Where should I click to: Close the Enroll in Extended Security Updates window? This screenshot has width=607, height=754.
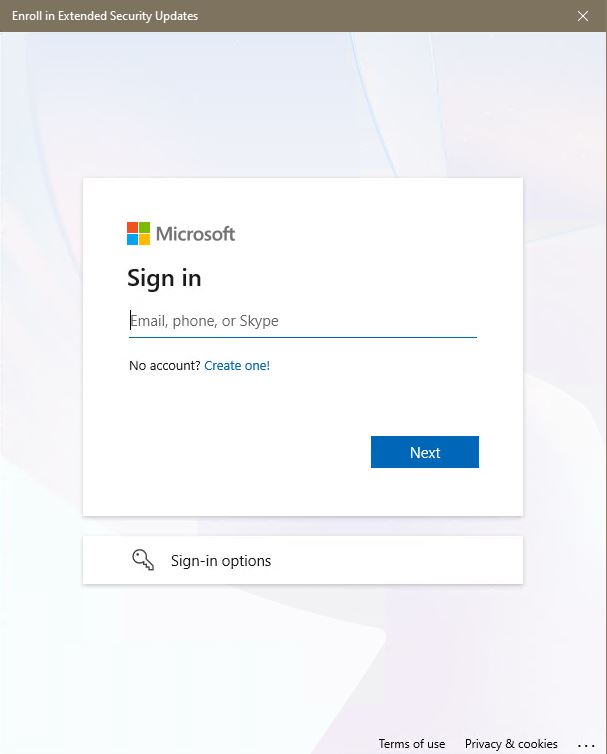[583, 16]
